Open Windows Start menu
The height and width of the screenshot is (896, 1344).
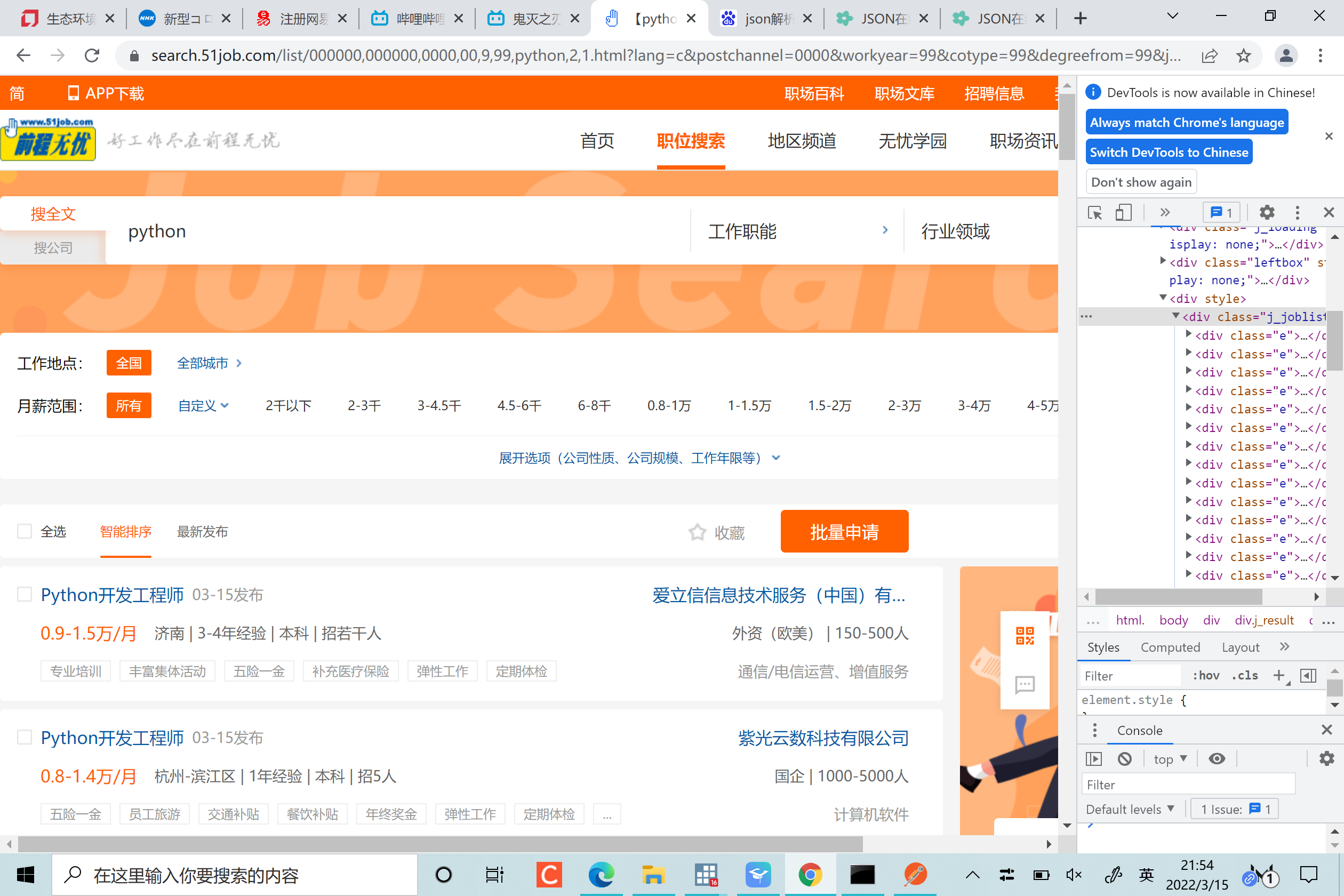click(25, 874)
